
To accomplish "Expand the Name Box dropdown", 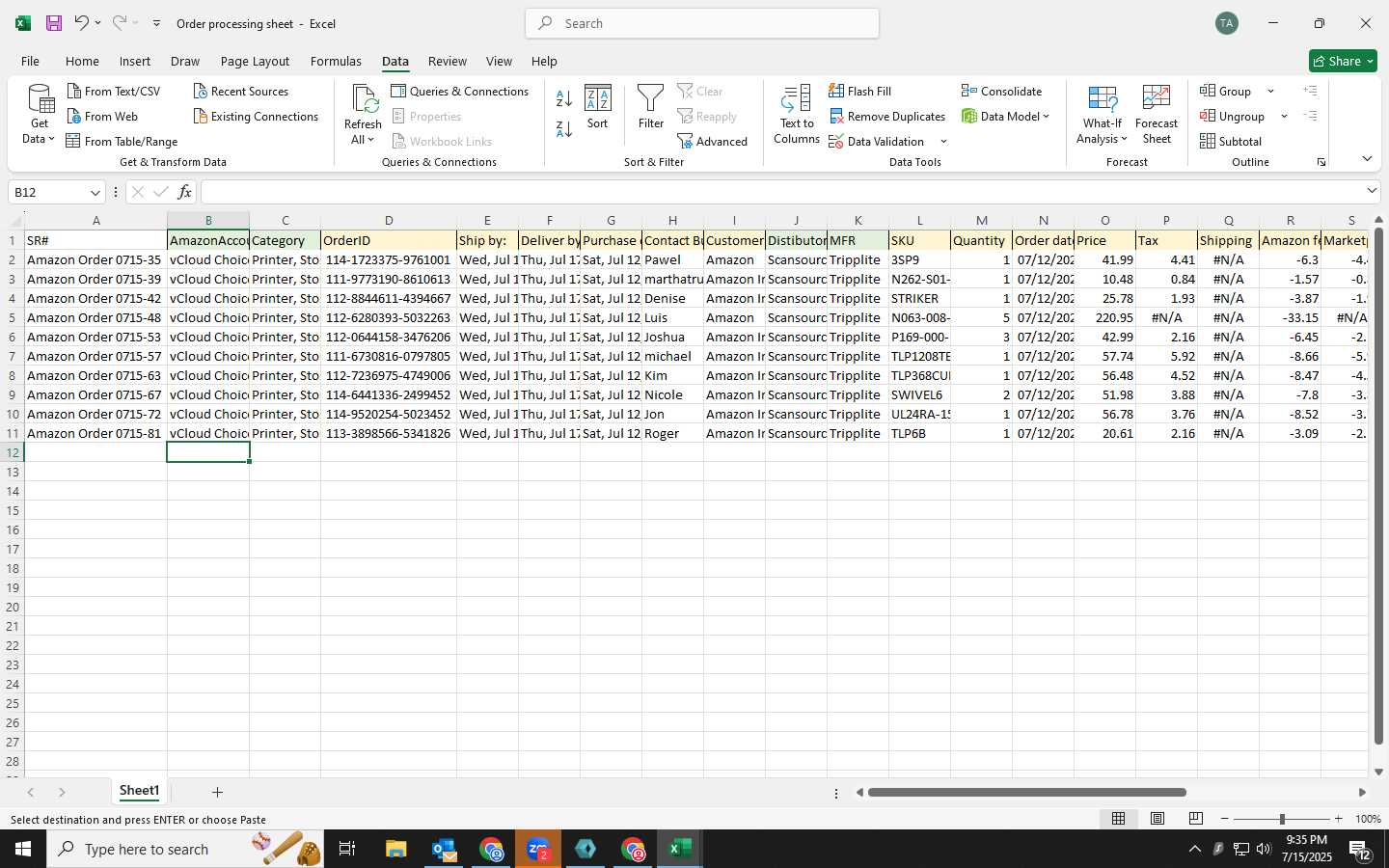I will coord(95,192).
